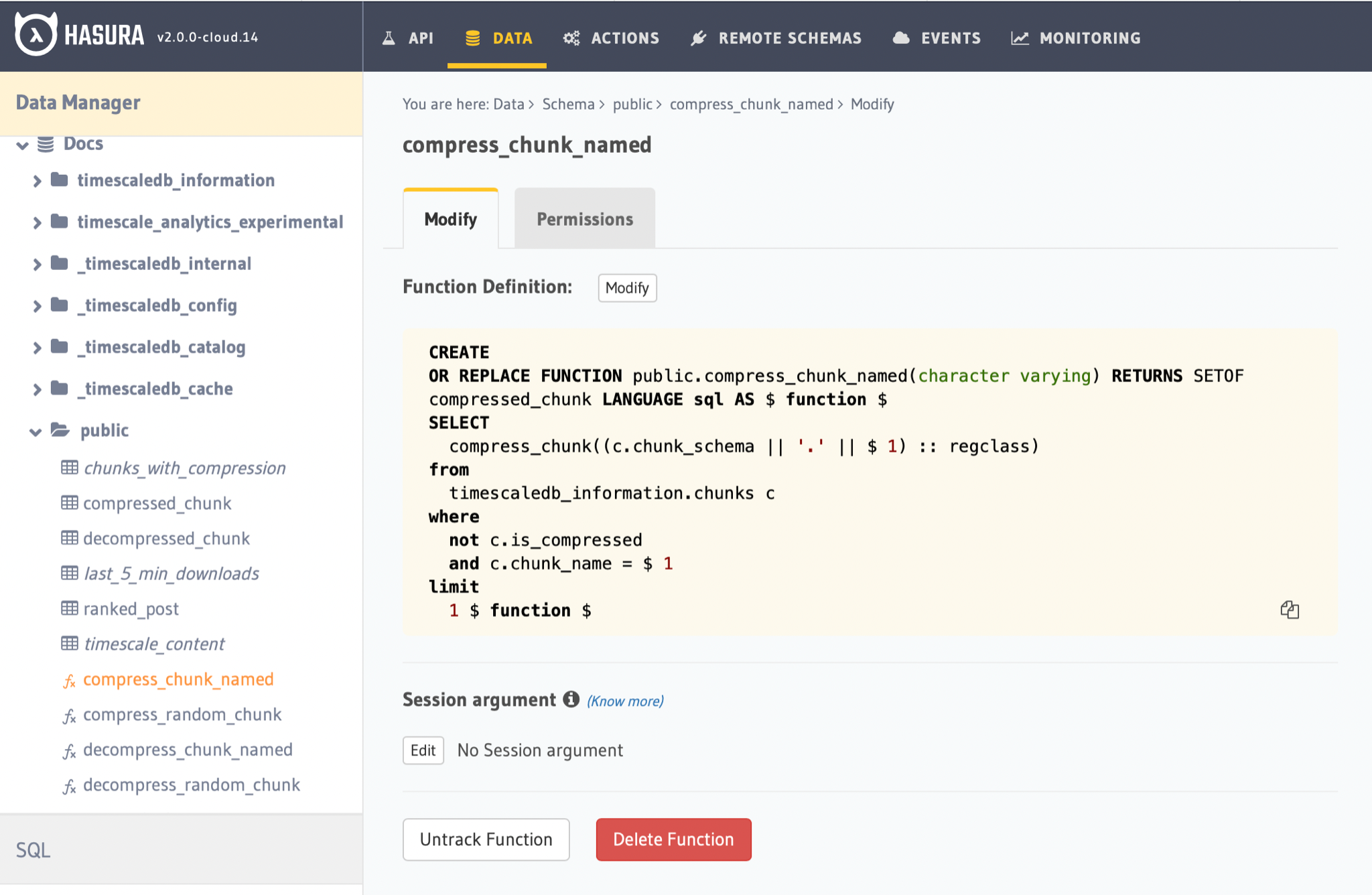Collapse the Docs database tree

point(23,145)
